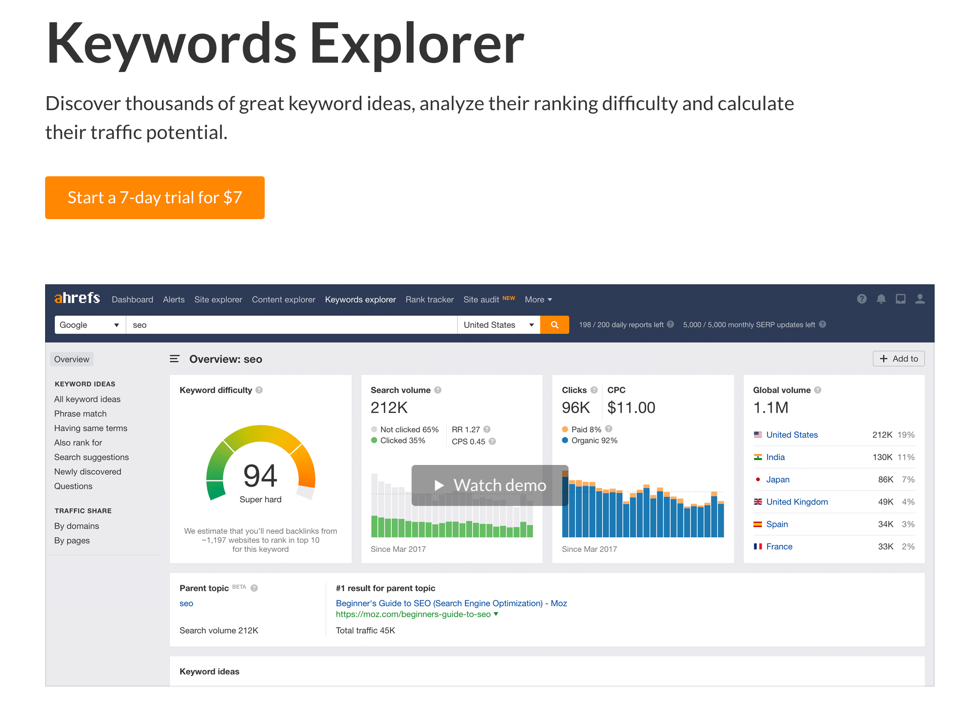
Task: Open United States link in Global volume list
Action: 792,435
